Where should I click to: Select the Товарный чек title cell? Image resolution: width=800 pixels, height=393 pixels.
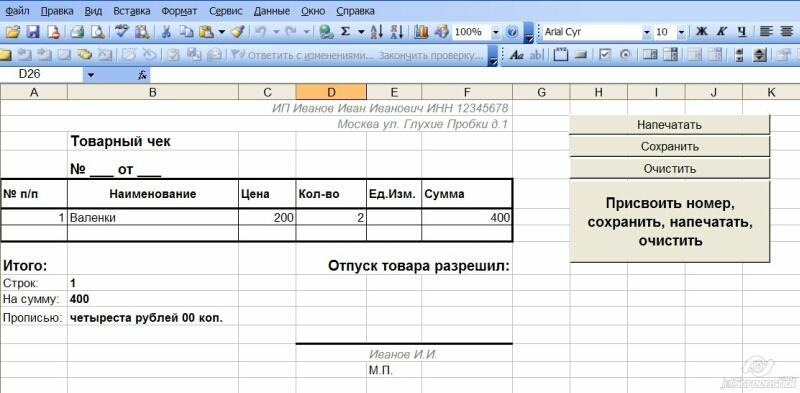point(153,141)
